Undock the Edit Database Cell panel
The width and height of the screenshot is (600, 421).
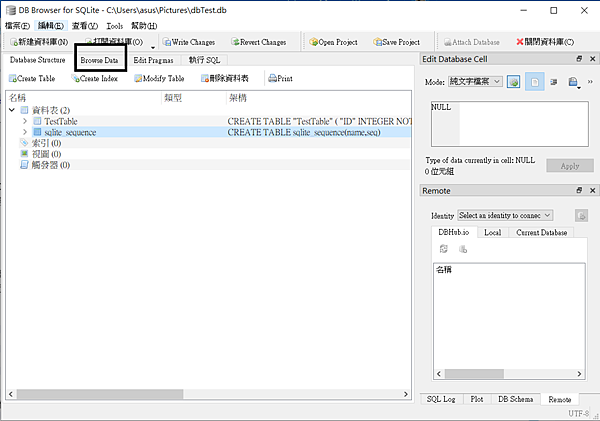pyautogui.click(x=579, y=59)
